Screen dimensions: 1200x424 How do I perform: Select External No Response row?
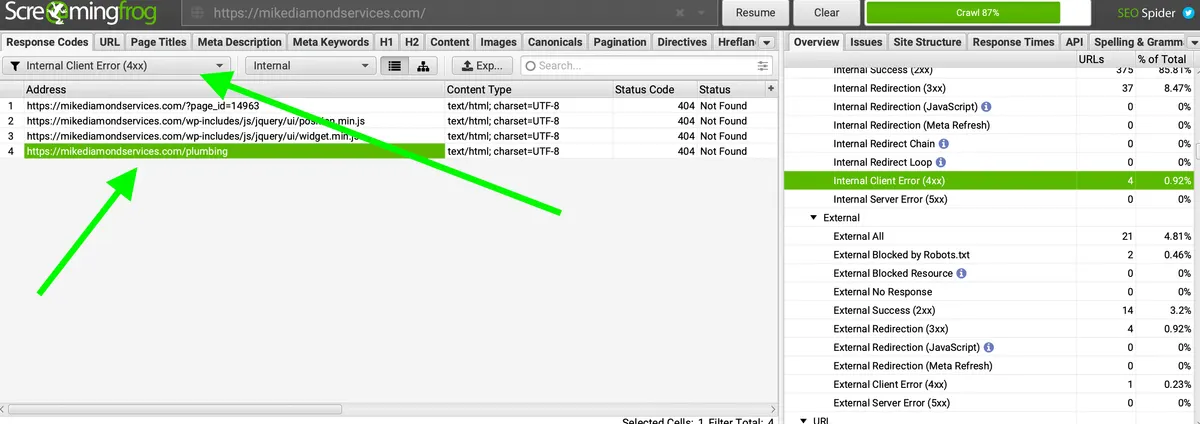coord(989,292)
